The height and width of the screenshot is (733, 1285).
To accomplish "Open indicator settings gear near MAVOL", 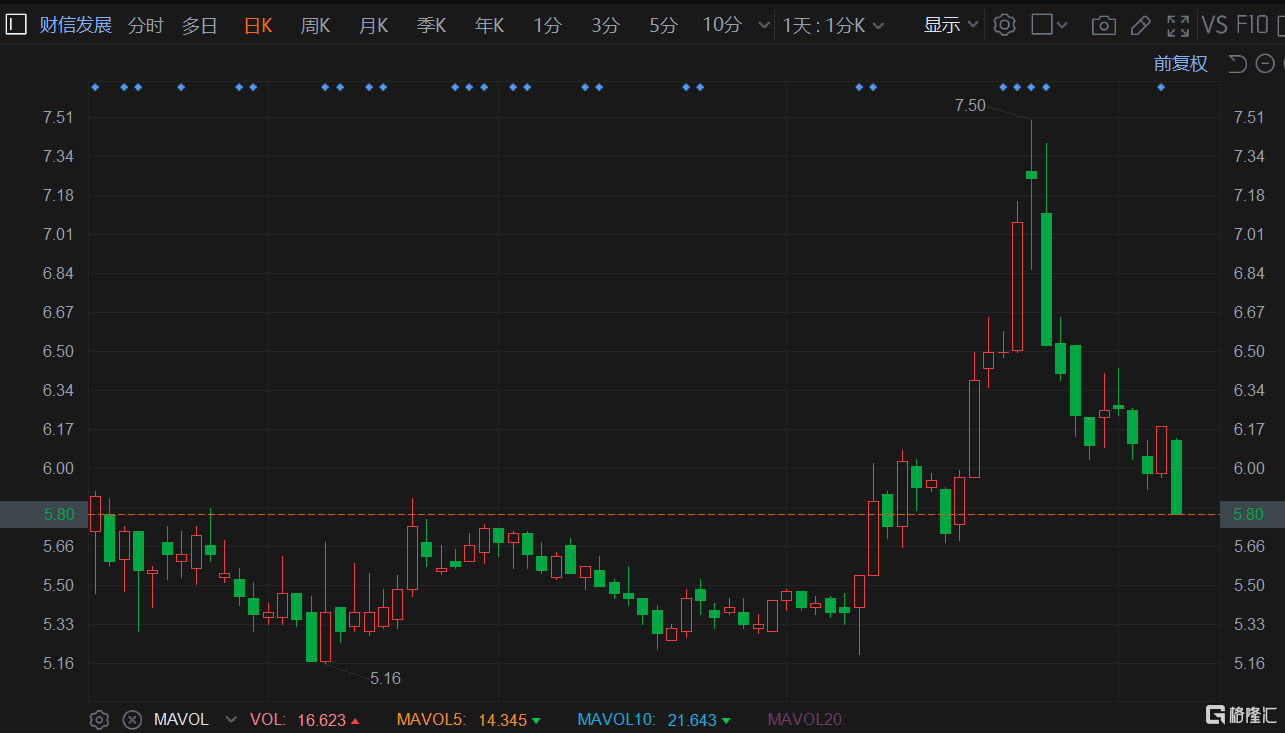I will click(99, 719).
